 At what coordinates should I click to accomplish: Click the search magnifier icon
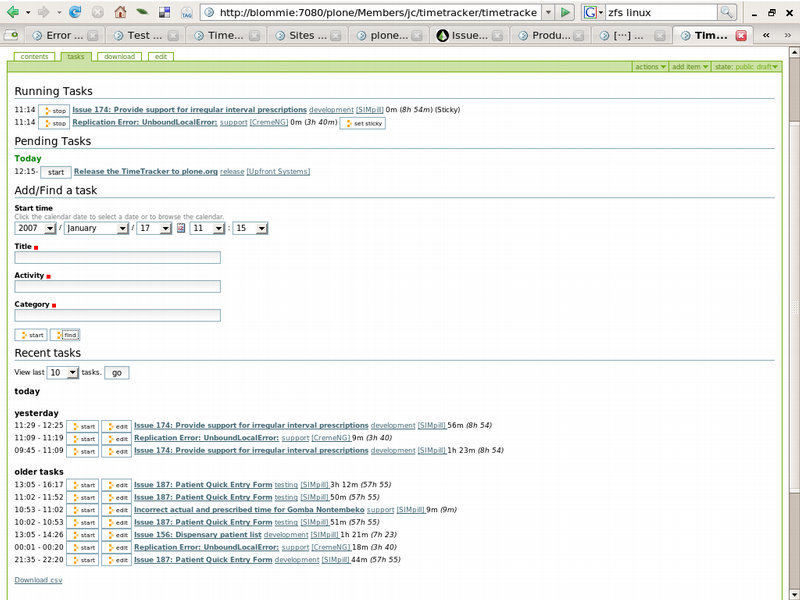click(727, 12)
